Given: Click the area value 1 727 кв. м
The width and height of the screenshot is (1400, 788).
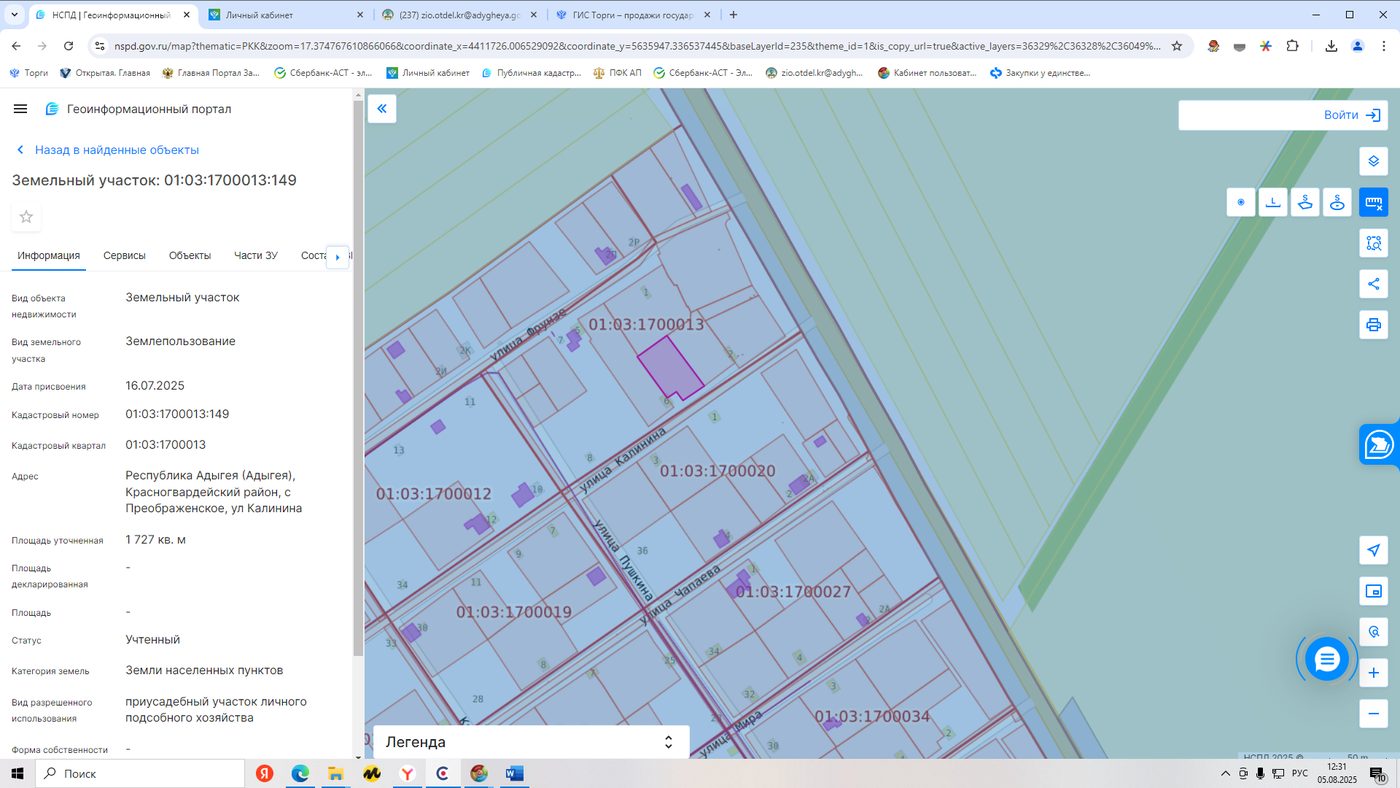Looking at the screenshot, I should (x=155, y=540).
